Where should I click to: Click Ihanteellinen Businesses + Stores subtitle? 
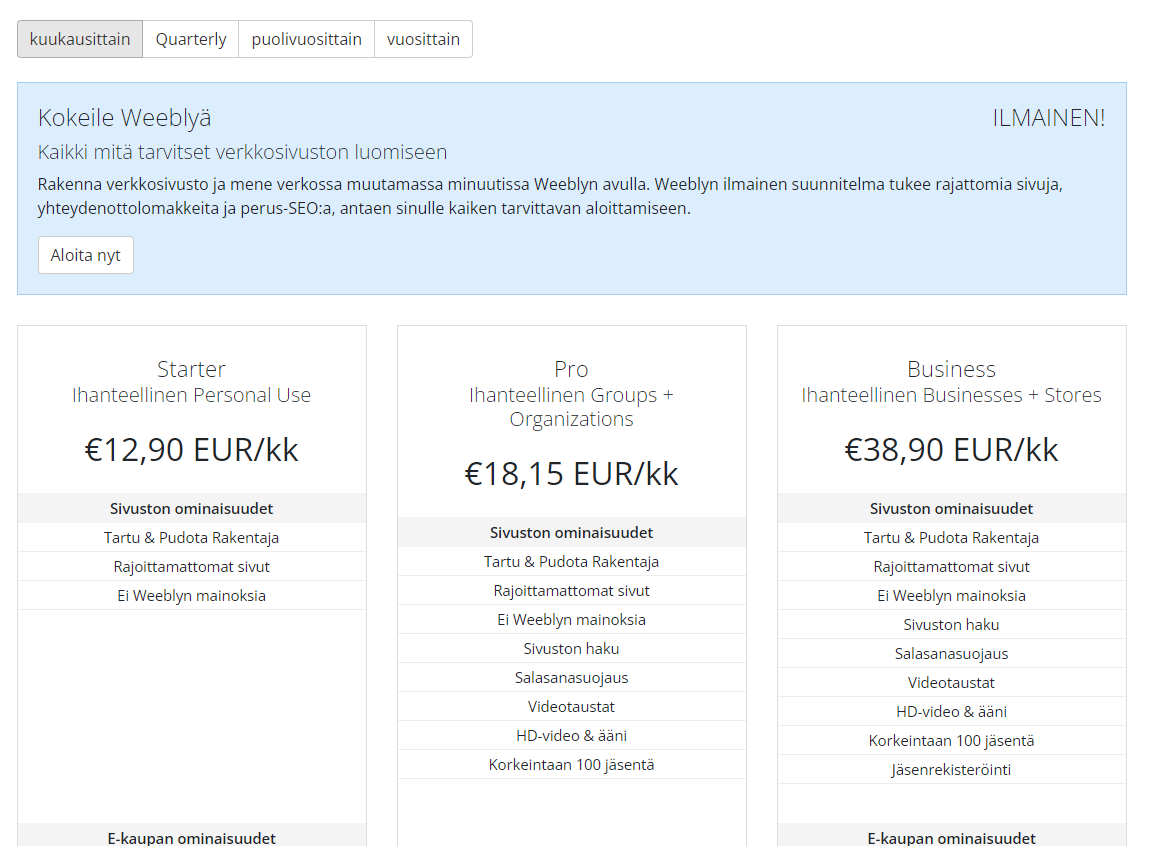coord(951,395)
